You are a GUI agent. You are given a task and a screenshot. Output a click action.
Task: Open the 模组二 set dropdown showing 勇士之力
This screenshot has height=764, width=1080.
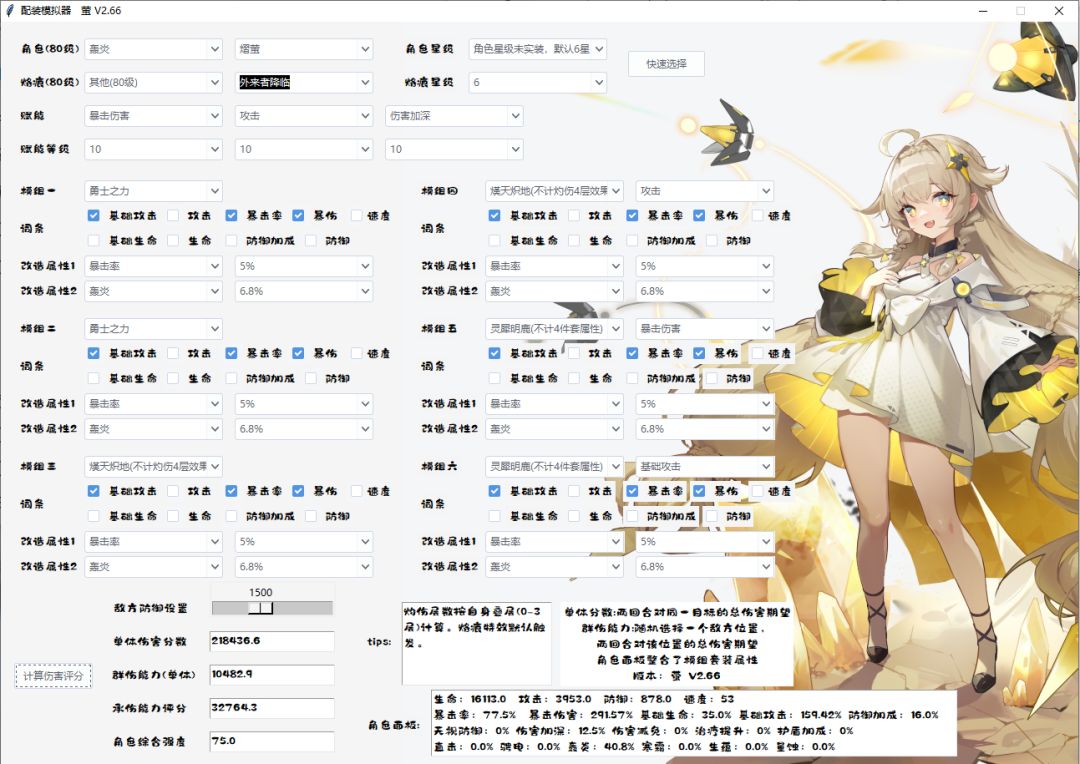(x=153, y=329)
